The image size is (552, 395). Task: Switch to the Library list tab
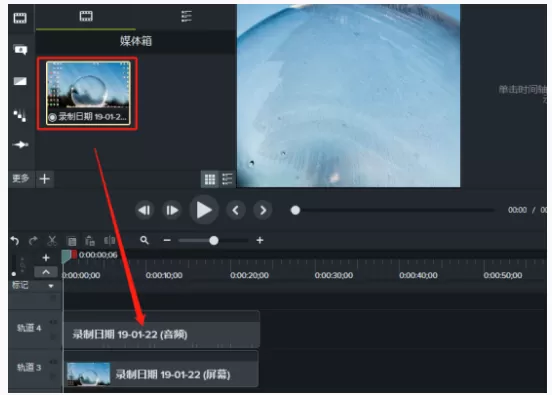tap(186, 16)
